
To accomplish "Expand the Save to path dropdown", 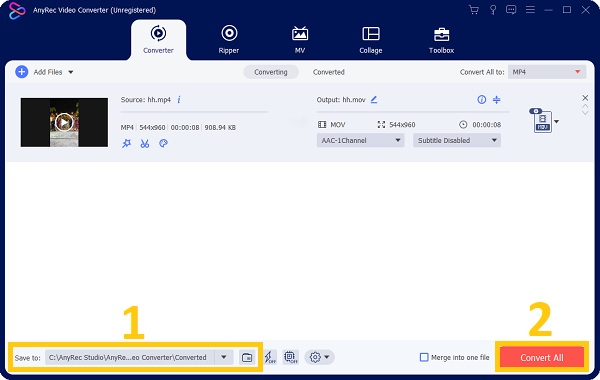I will [224, 357].
